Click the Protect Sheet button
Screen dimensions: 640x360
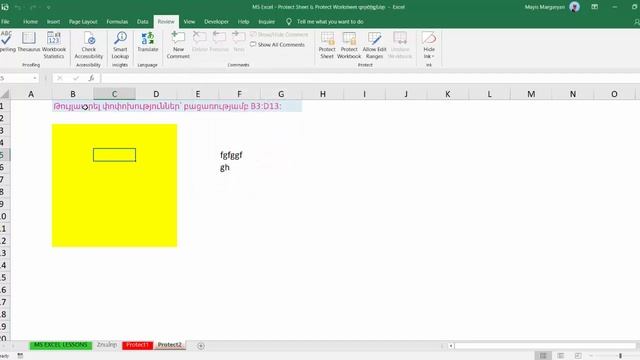click(x=327, y=45)
